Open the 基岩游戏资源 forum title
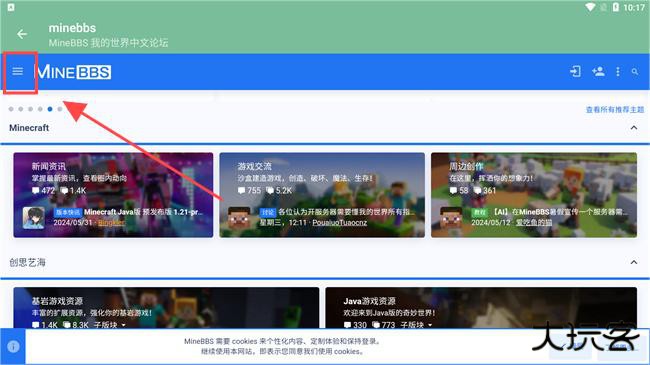This screenshot has height=365, width=650. [57, 301]
